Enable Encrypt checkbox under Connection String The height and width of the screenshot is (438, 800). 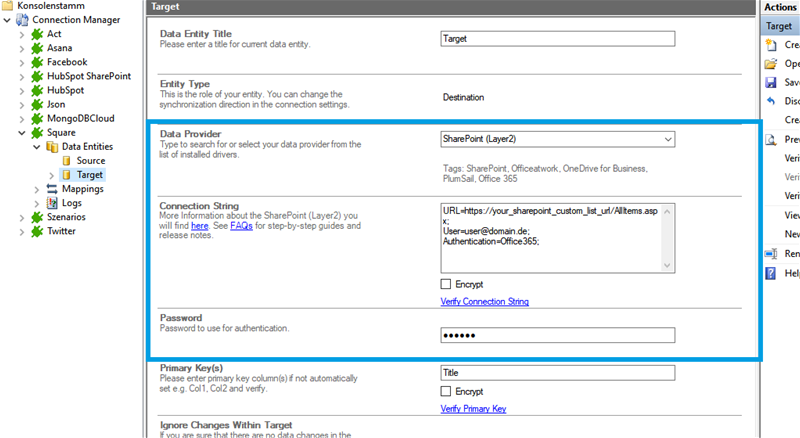coord(446,284)
